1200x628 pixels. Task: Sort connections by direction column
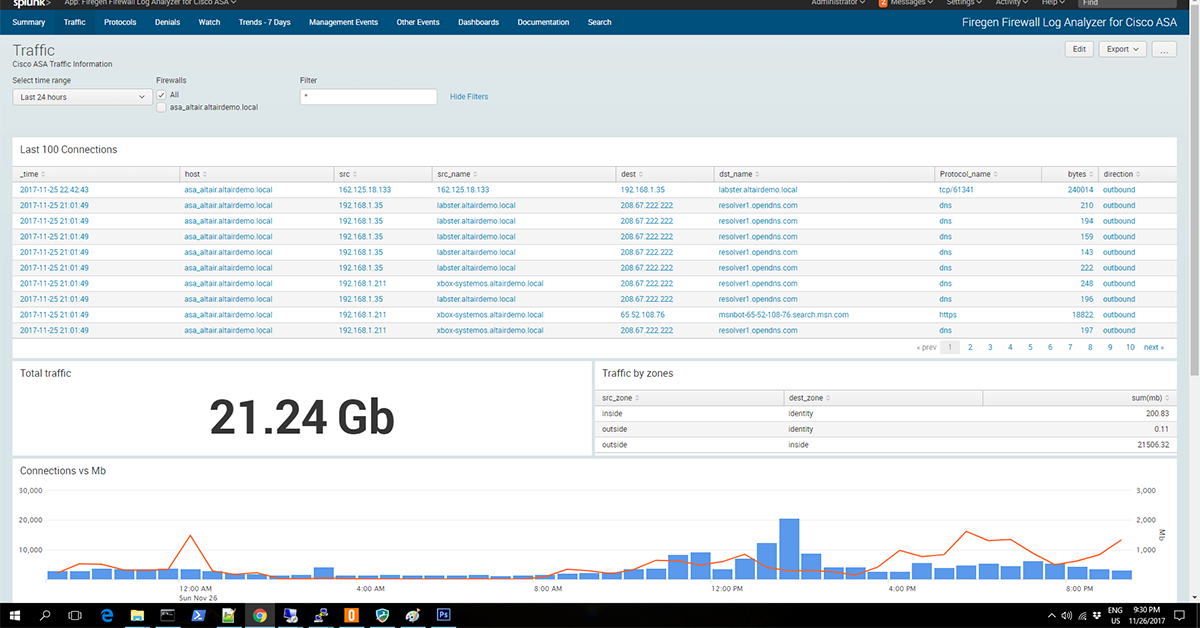point(1121,174)
